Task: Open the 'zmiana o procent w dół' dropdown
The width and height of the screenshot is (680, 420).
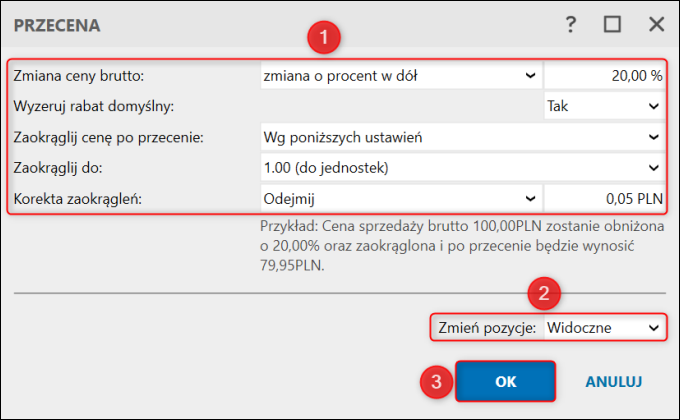Action: coord(399,75)
